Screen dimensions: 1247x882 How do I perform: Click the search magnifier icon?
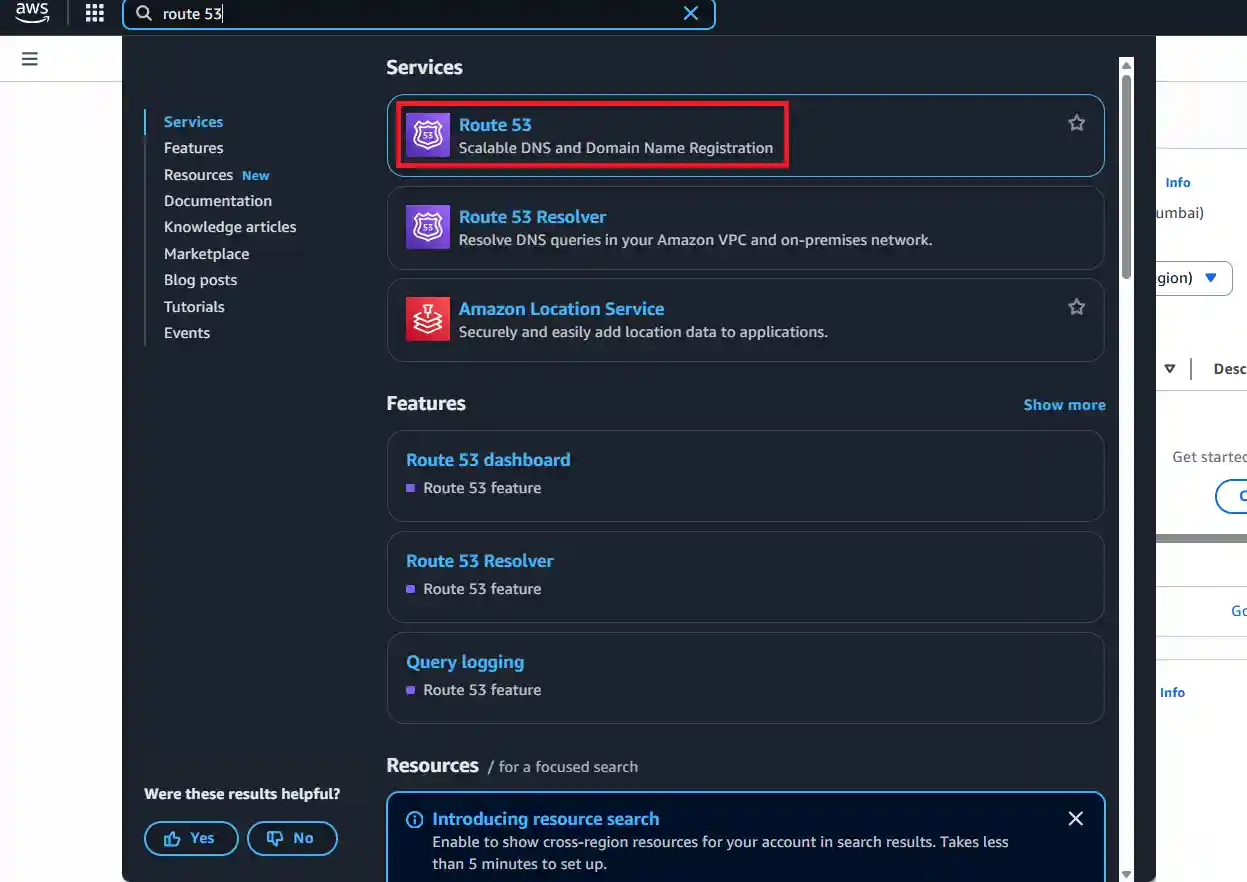click(144, 13)
